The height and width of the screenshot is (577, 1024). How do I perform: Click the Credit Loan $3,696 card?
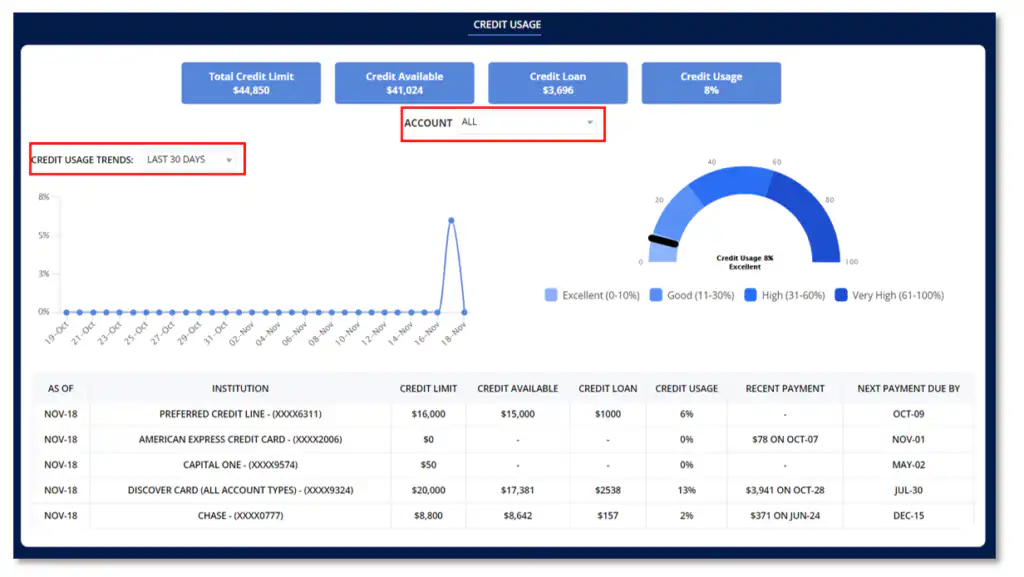(557, 82)
